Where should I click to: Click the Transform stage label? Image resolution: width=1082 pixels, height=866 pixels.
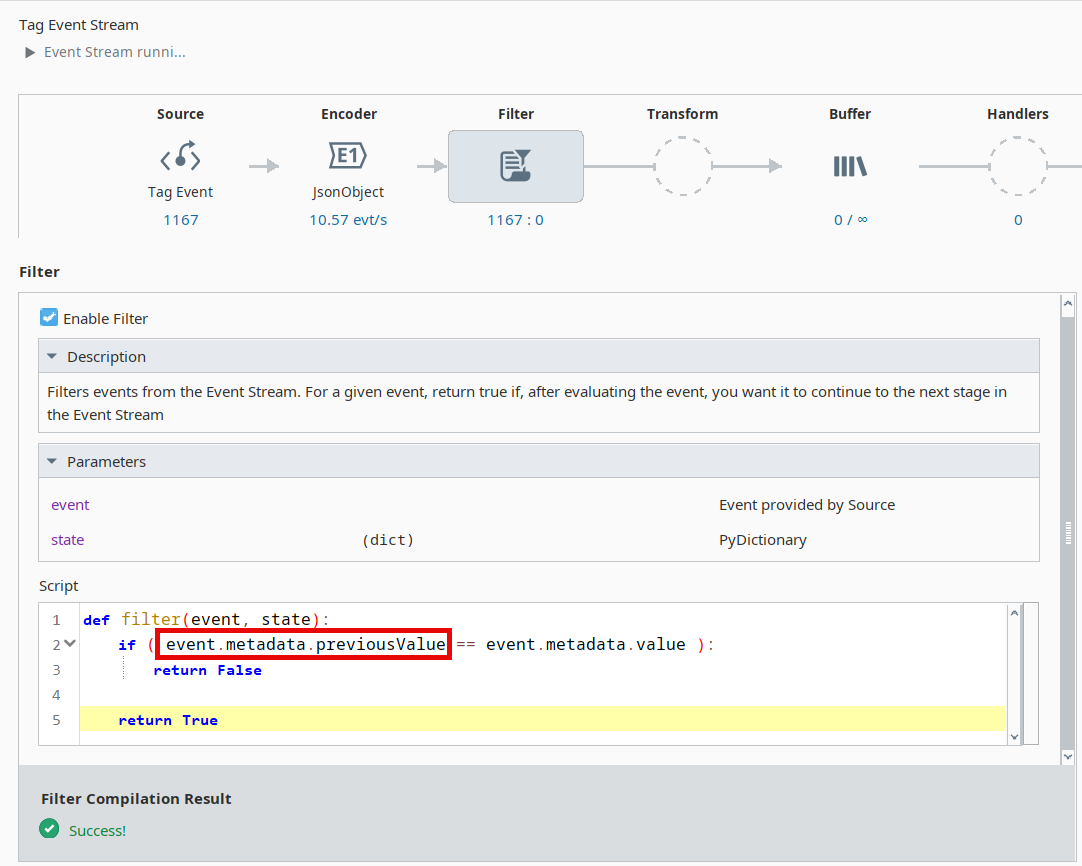coord(682,114)
